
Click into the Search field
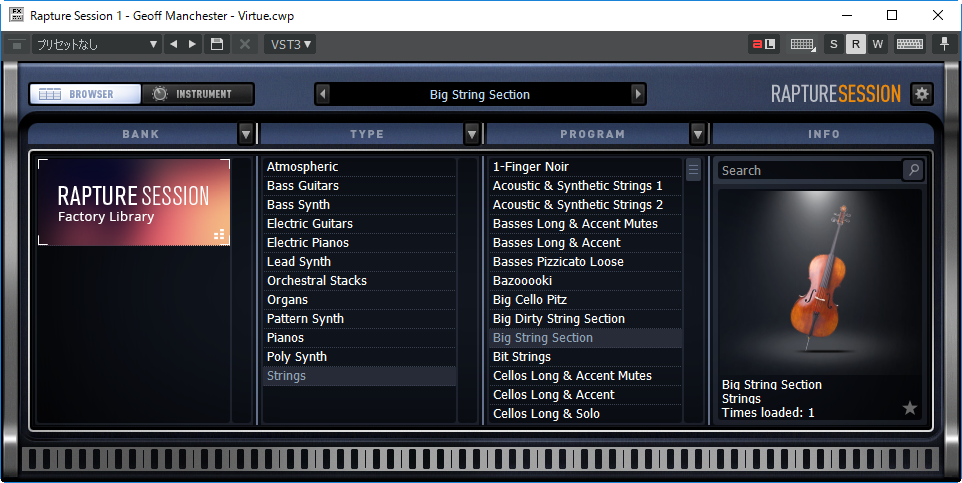pyautogui.click(x=810, y=170)
